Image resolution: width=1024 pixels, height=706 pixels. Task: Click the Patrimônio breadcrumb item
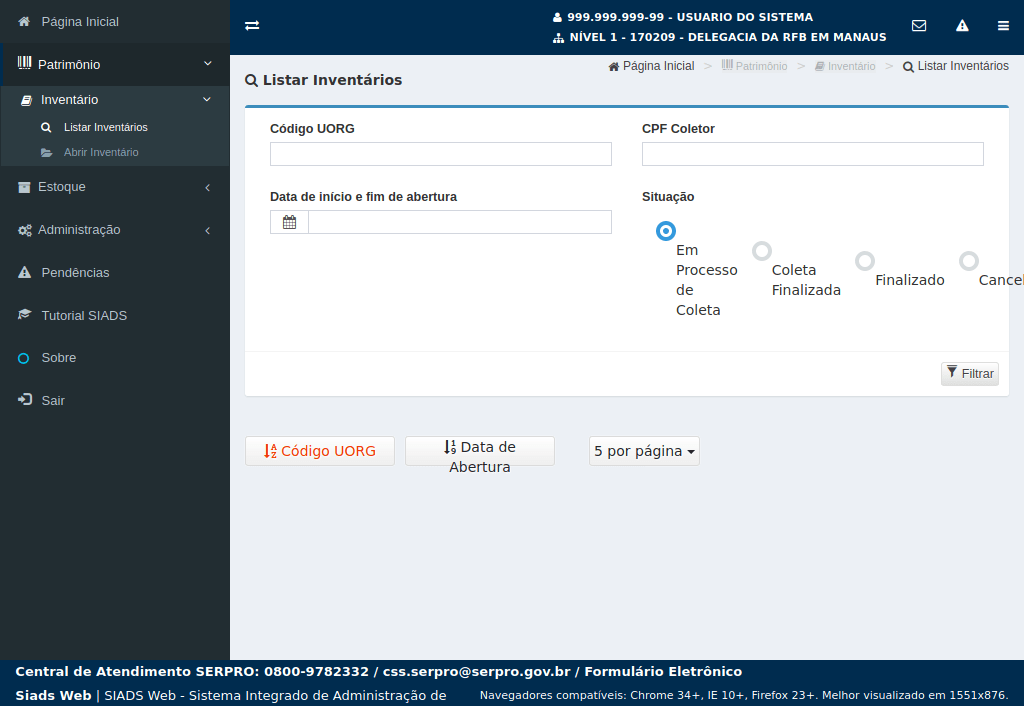click(x=754, y=66)
